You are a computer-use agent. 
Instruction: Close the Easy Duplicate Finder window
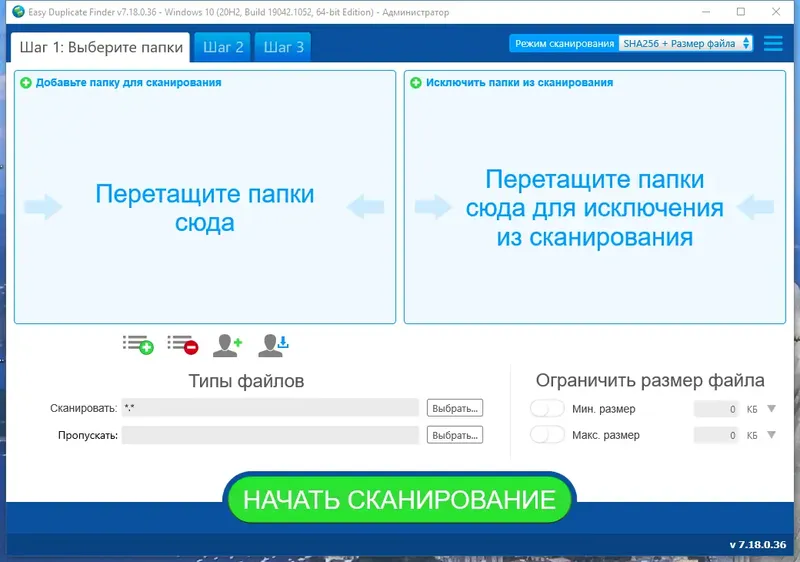click(x=776, y=12)
